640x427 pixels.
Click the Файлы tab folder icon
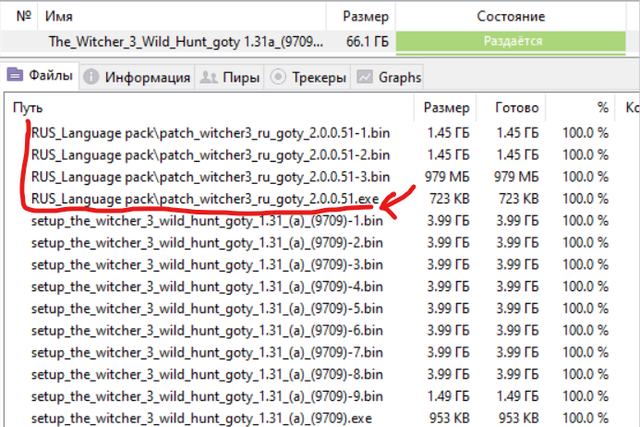pyautogui.click(x=15, y=77)
